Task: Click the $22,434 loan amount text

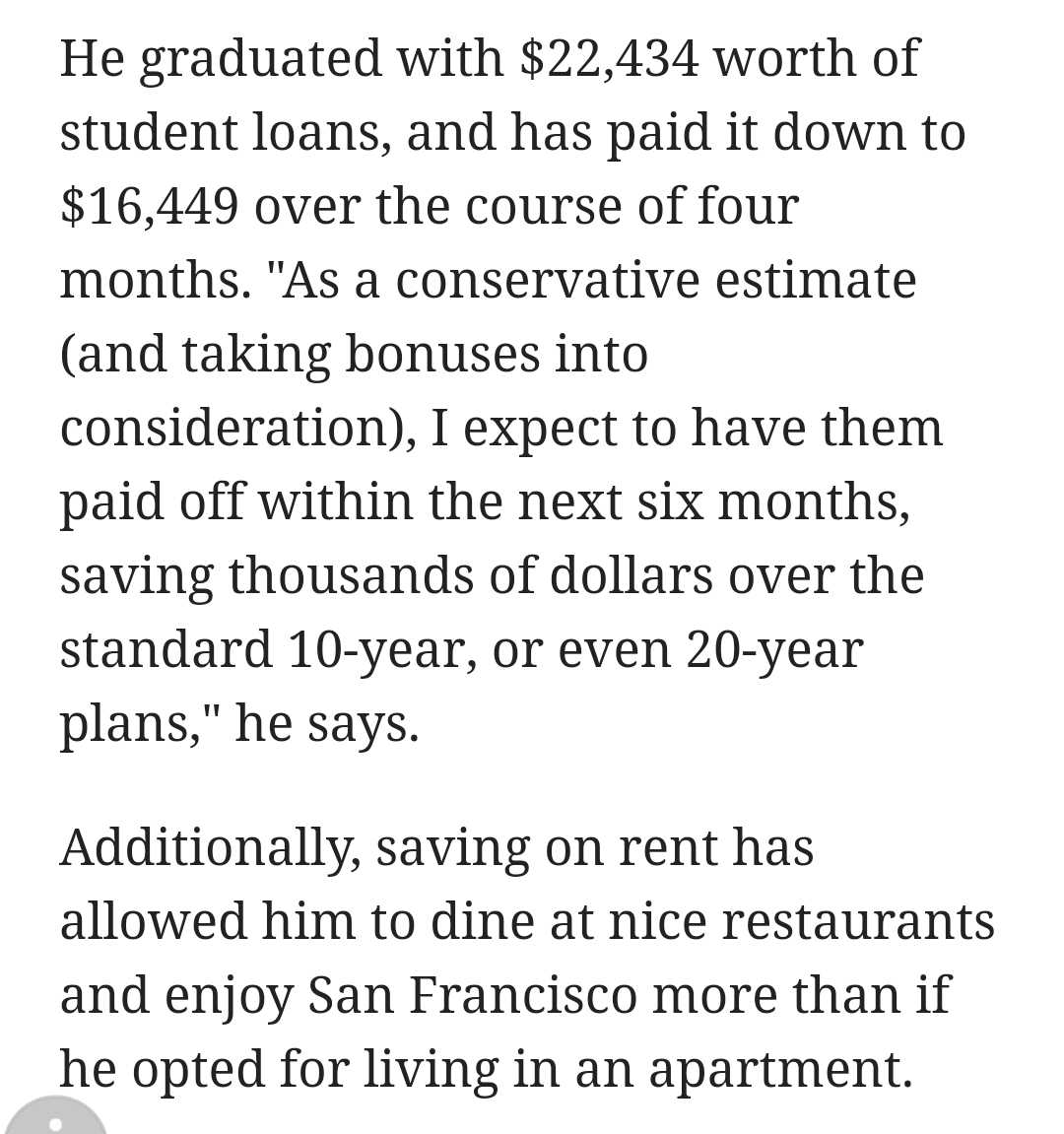Action: (x=610, y=59)
